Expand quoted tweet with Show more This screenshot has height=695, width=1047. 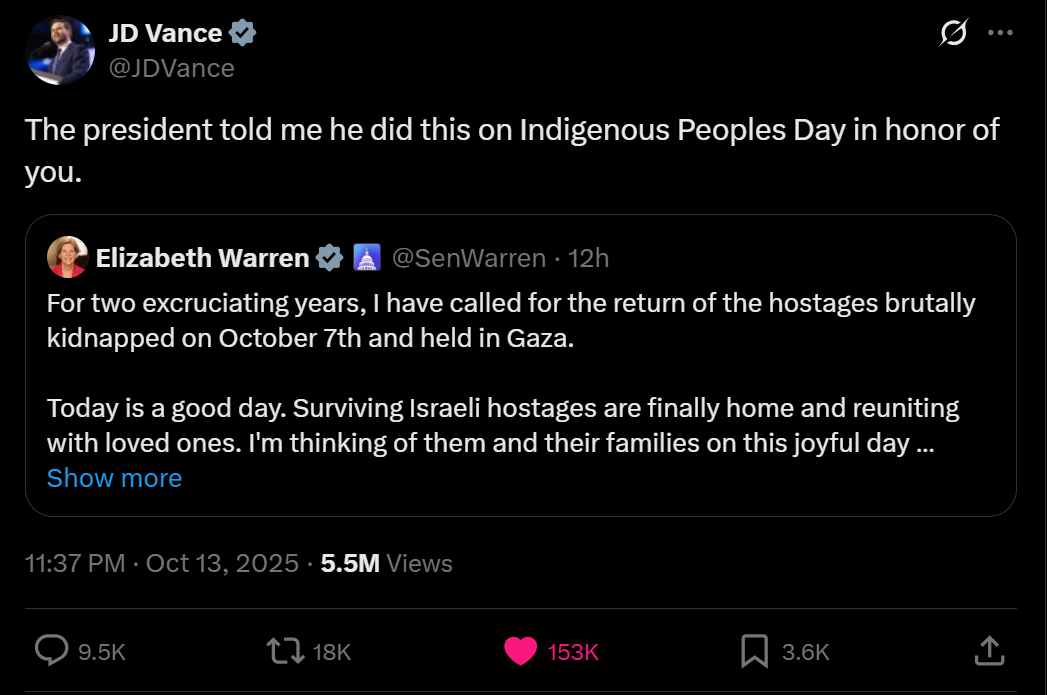point(114,478)
